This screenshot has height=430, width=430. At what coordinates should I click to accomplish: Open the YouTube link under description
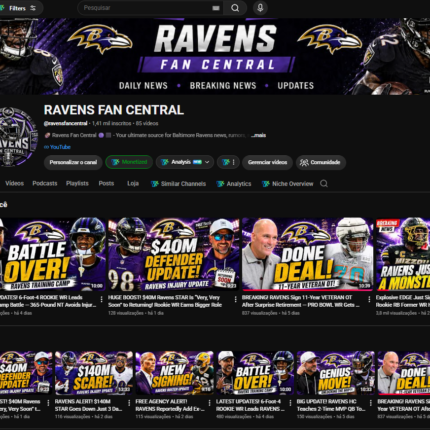pyautogui.click(x=57, y=147)
